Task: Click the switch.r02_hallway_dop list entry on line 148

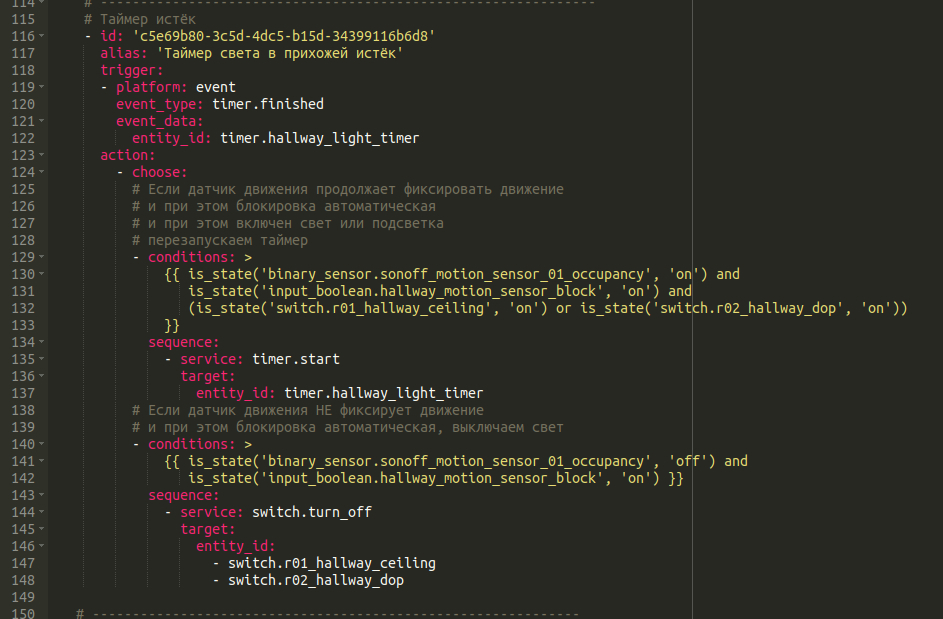Action: [316, 580]
